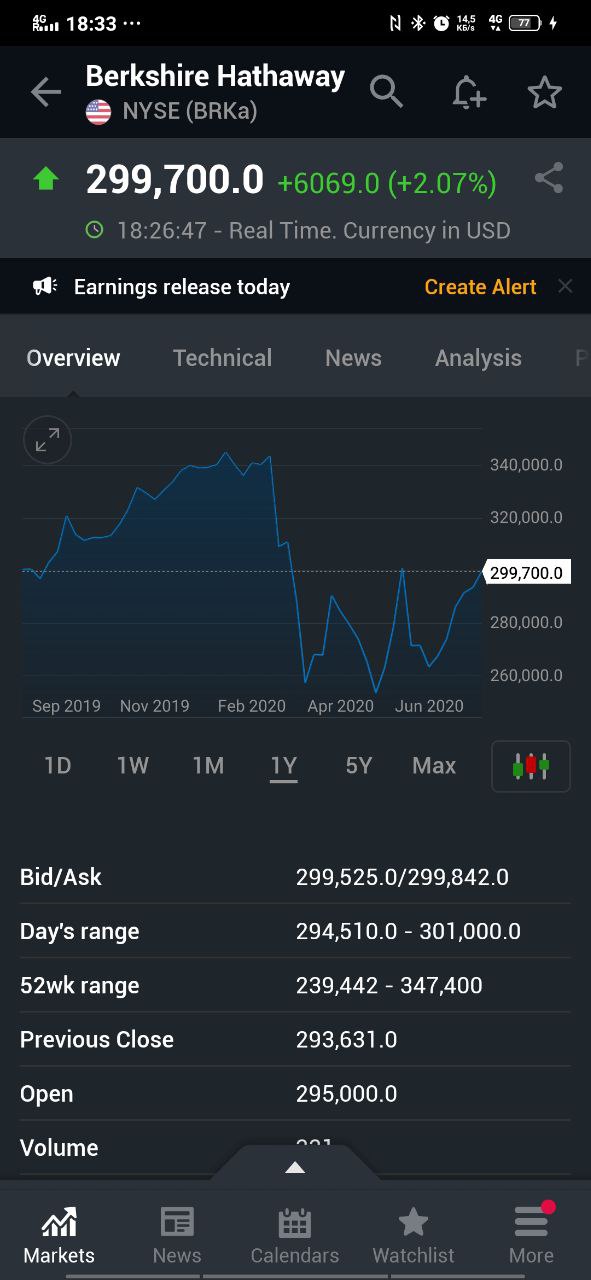Open the Analysis tab
Image resolution: width=591 pixels, height=1280 pixels.
pyautogui.click(x=478, y=358)
